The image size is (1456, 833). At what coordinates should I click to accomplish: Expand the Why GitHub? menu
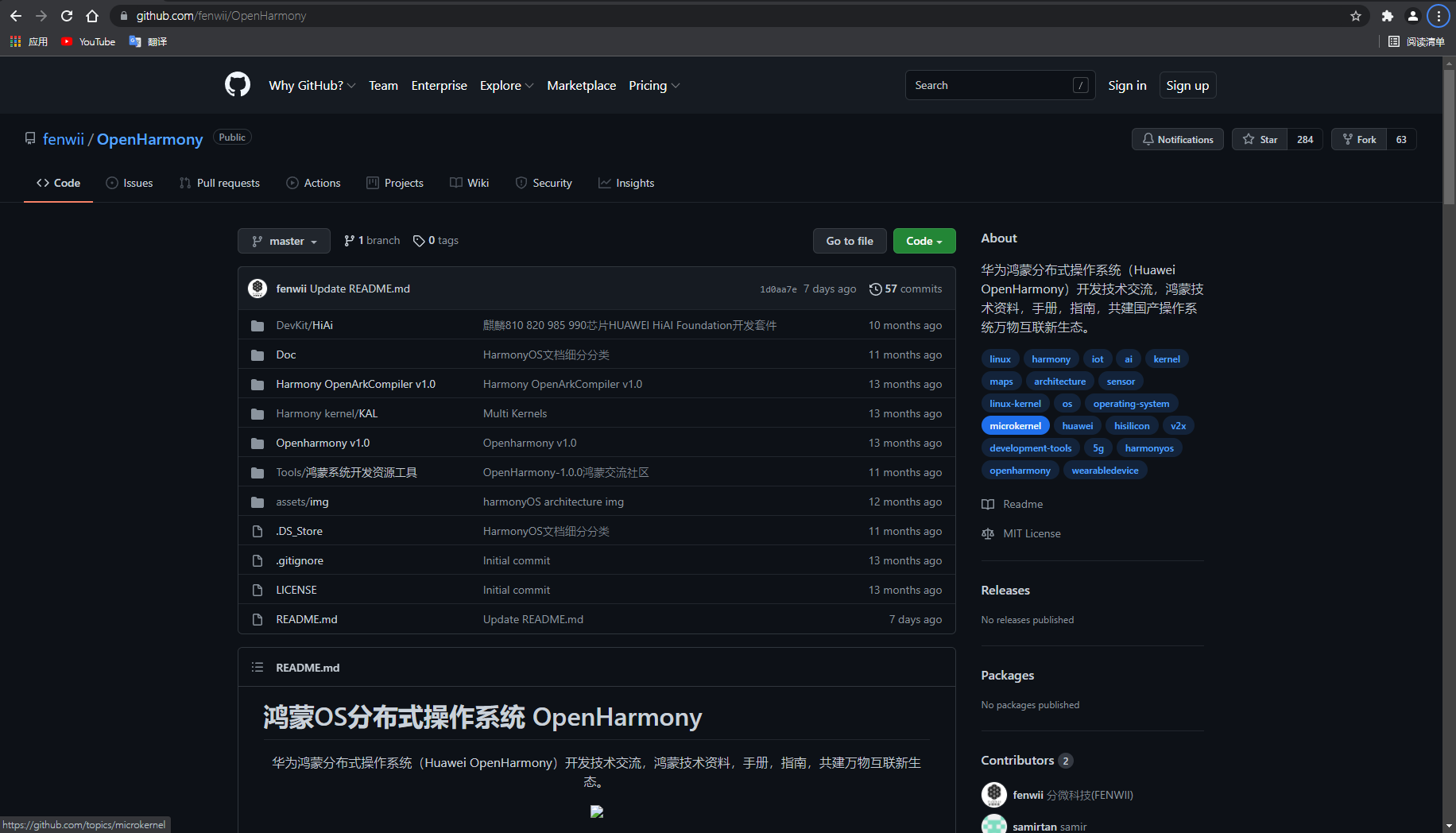[312, 85]
